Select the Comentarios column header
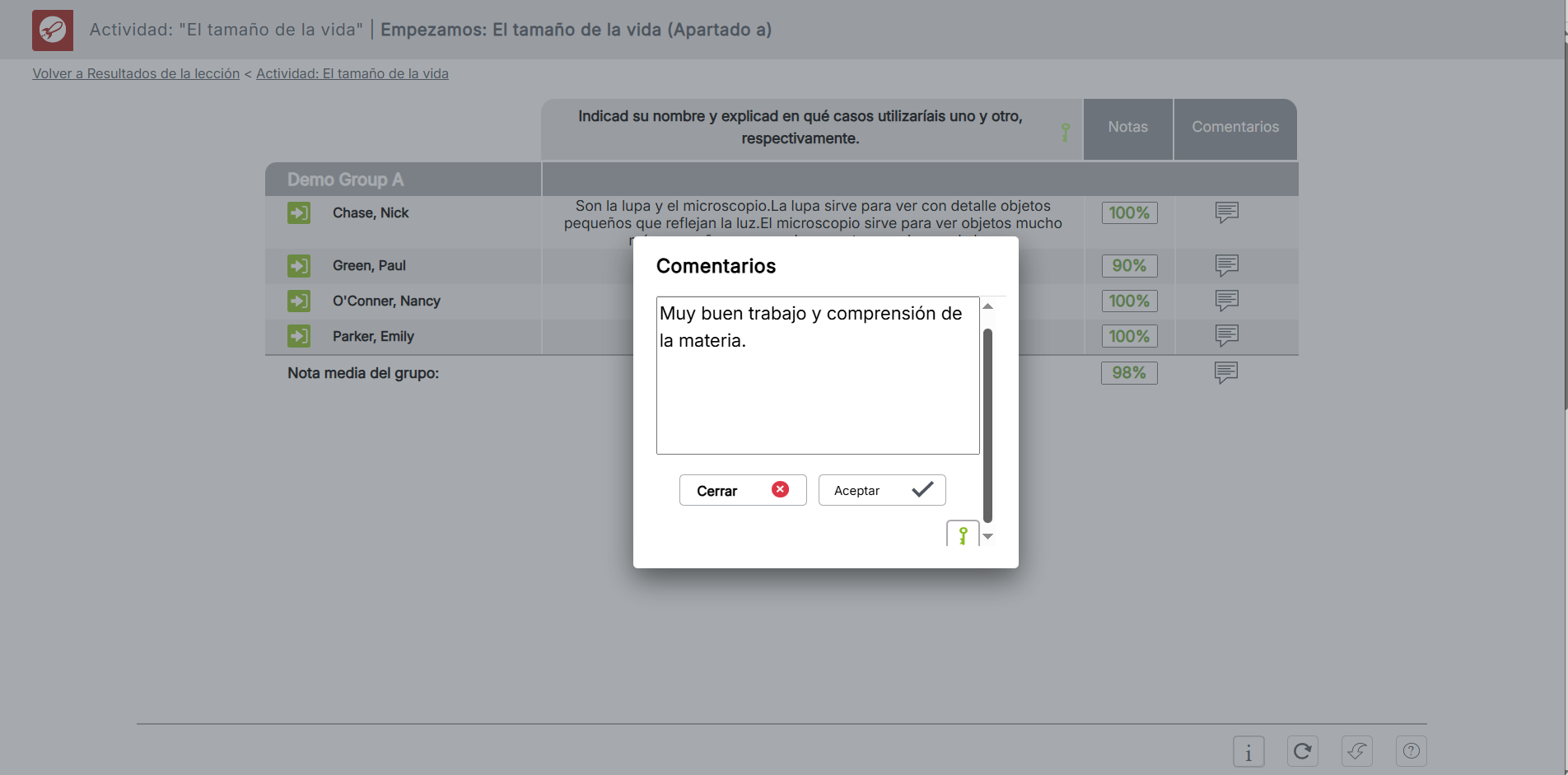The image size is (1568, 775). pyautogui.click(x=1234, y=128)
